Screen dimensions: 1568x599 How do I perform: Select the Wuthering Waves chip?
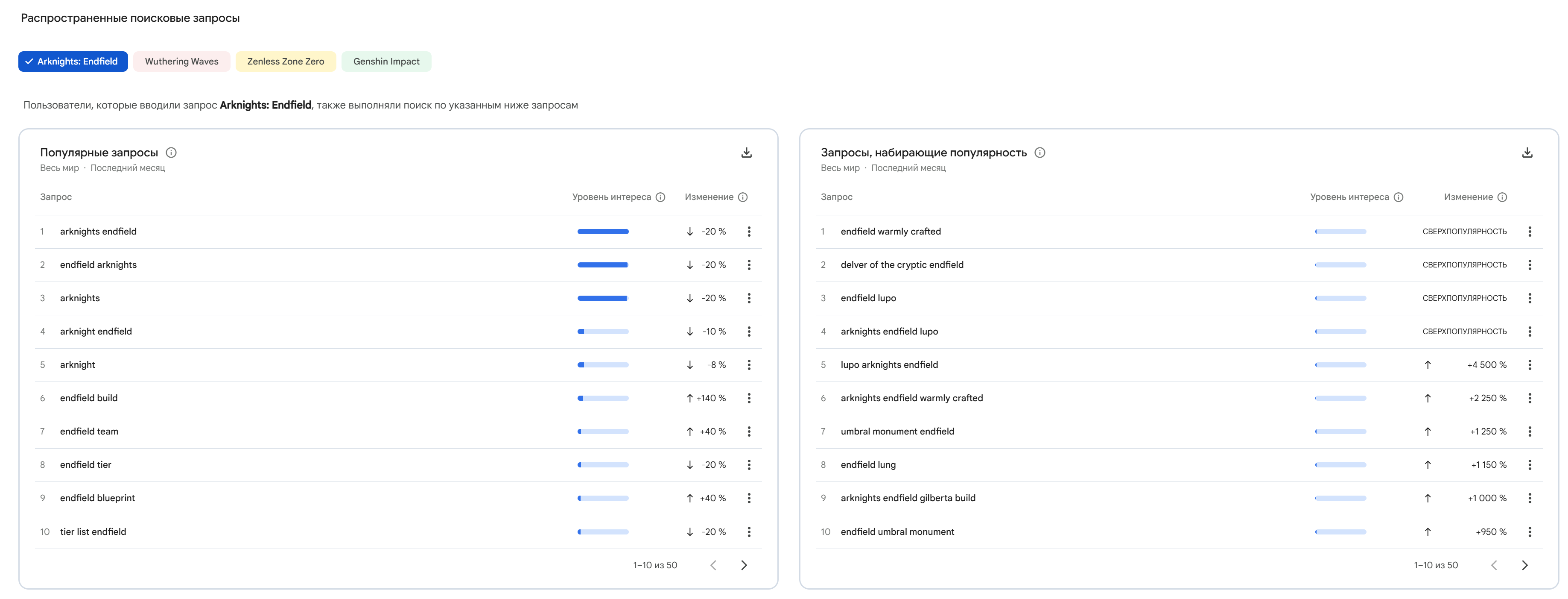click(x=181, y=62)
